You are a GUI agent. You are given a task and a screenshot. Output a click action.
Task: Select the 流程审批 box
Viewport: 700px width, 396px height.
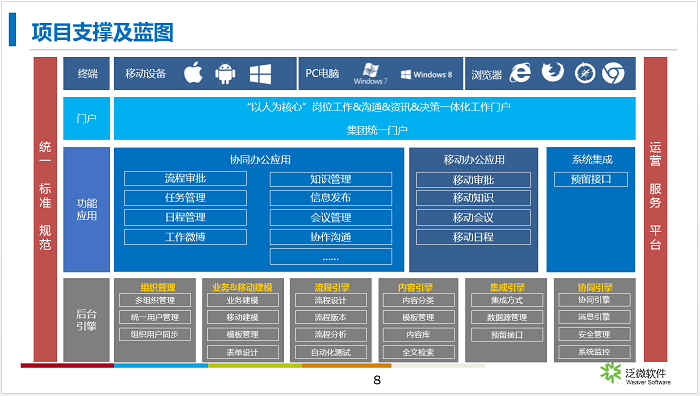click(185, 179)
